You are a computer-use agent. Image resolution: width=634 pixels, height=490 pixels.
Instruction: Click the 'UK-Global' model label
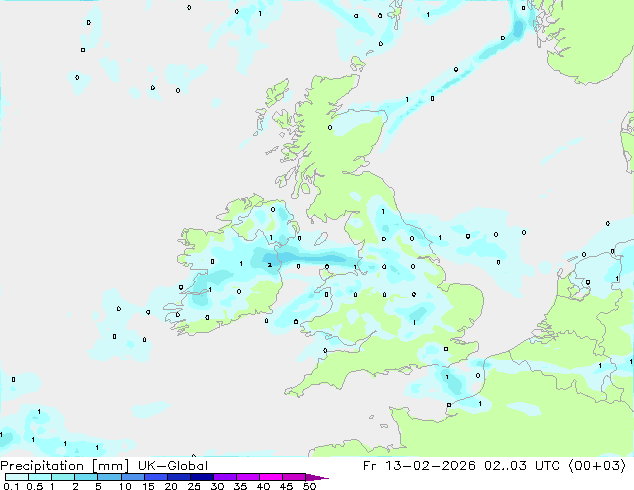[x=173, y=466]
